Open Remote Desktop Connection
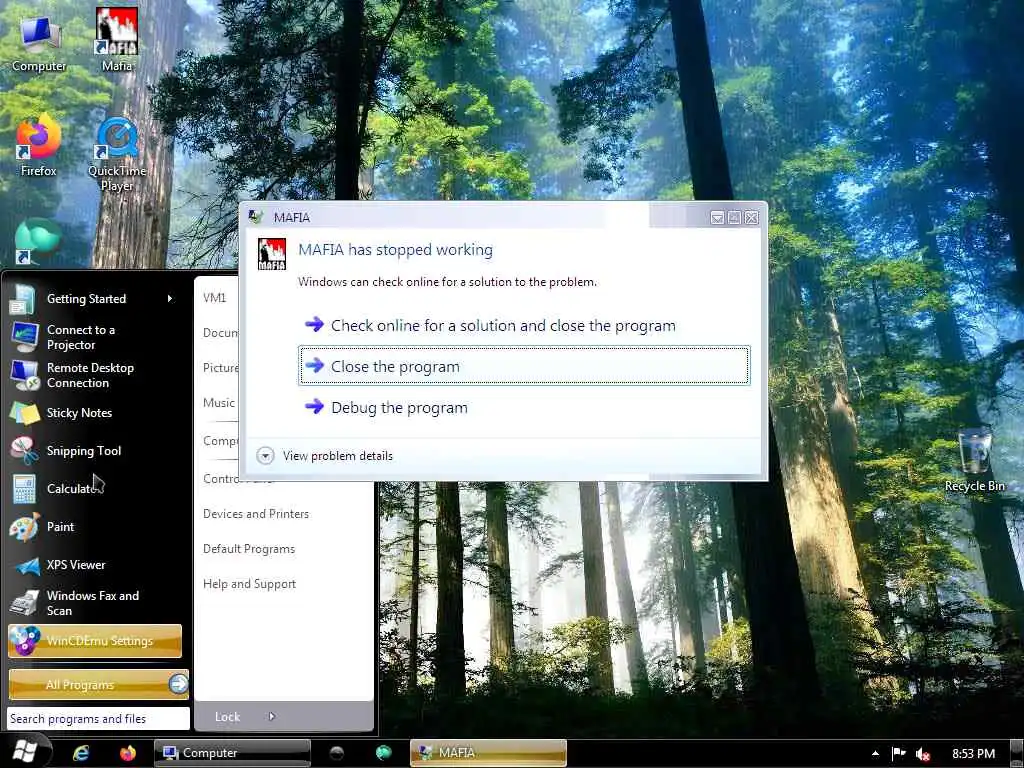1024x768 pixels. click(95, 375)
